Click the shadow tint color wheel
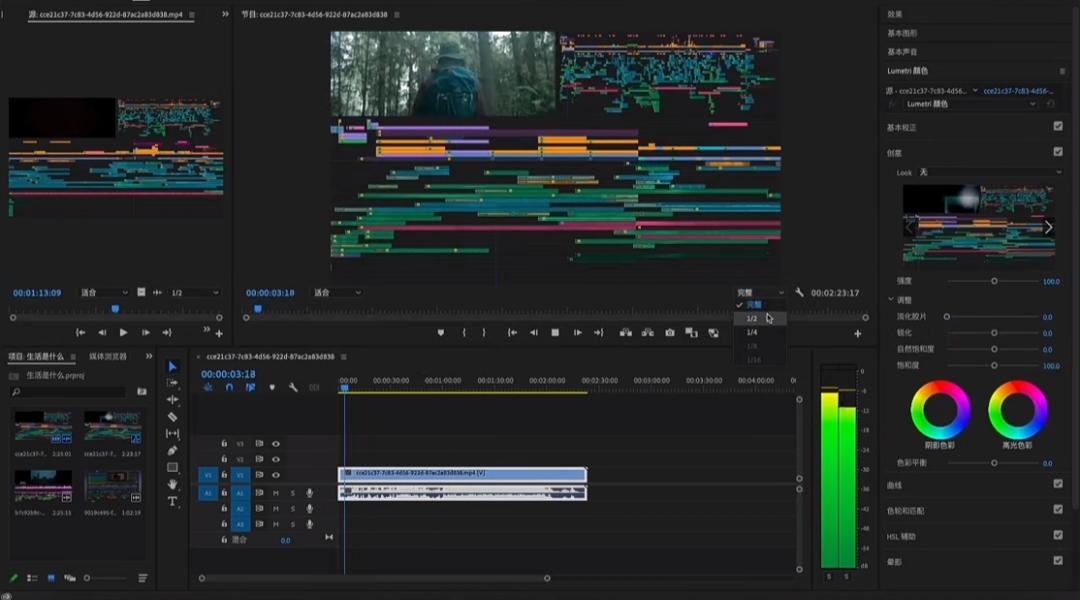 [940, 410]
